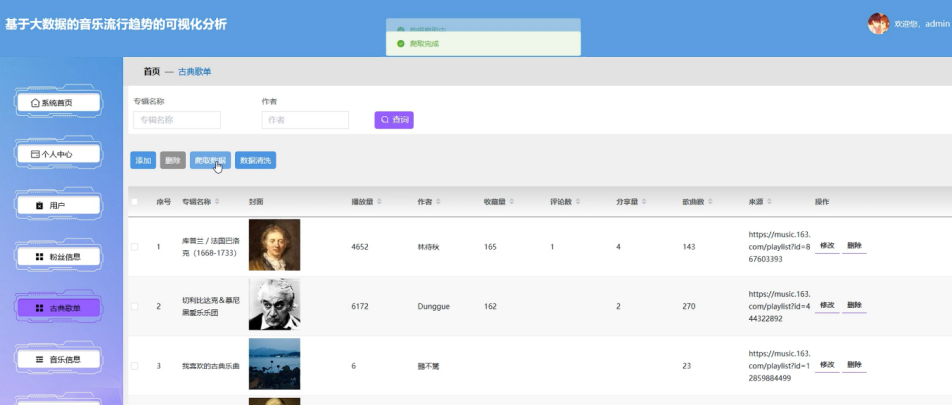This screenshot has height=405, width=952.
Task: Sort by the 歌曲数 column arrows
Action: 710,202
